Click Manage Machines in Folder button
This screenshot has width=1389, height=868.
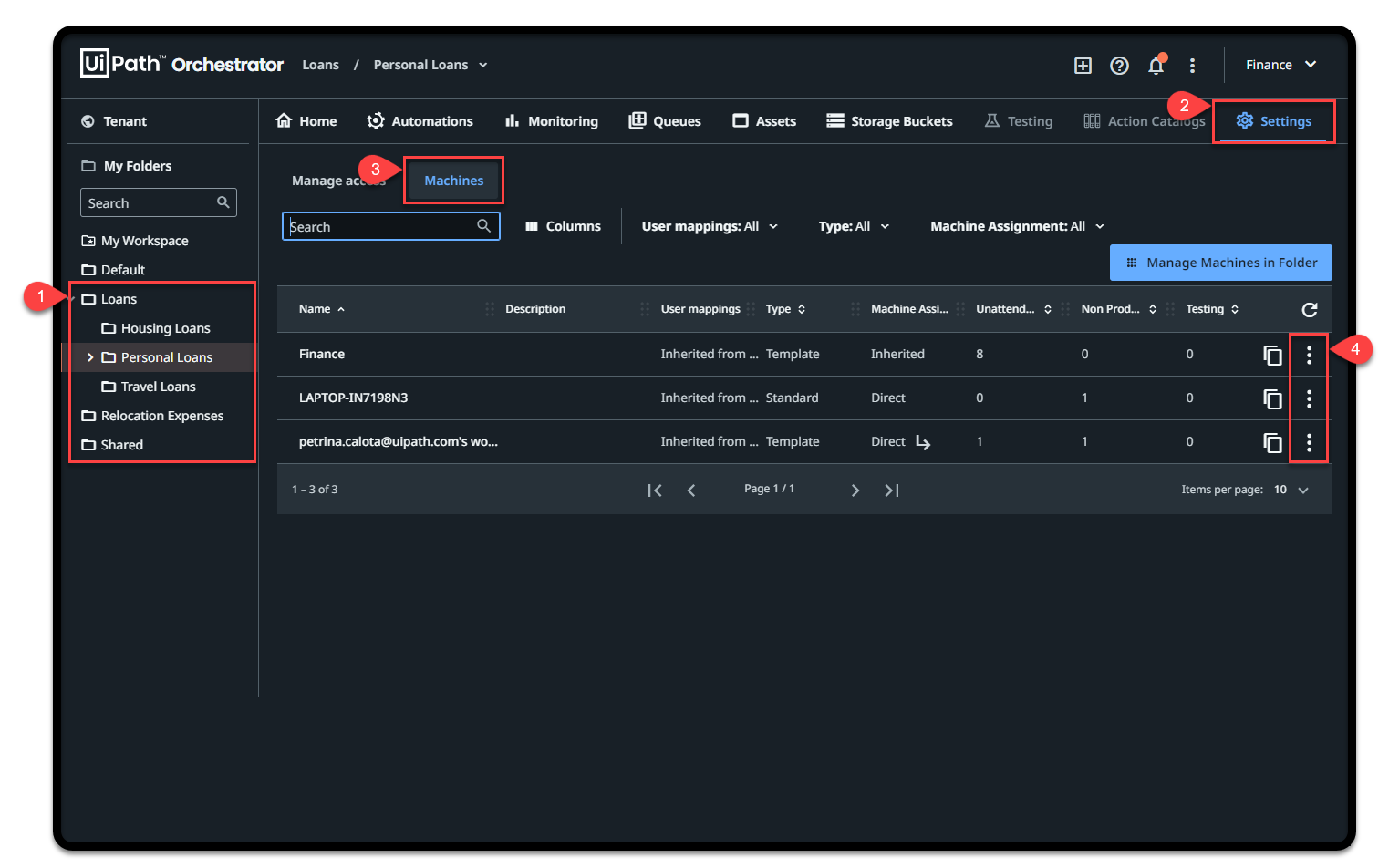(x=1221, y=263)
